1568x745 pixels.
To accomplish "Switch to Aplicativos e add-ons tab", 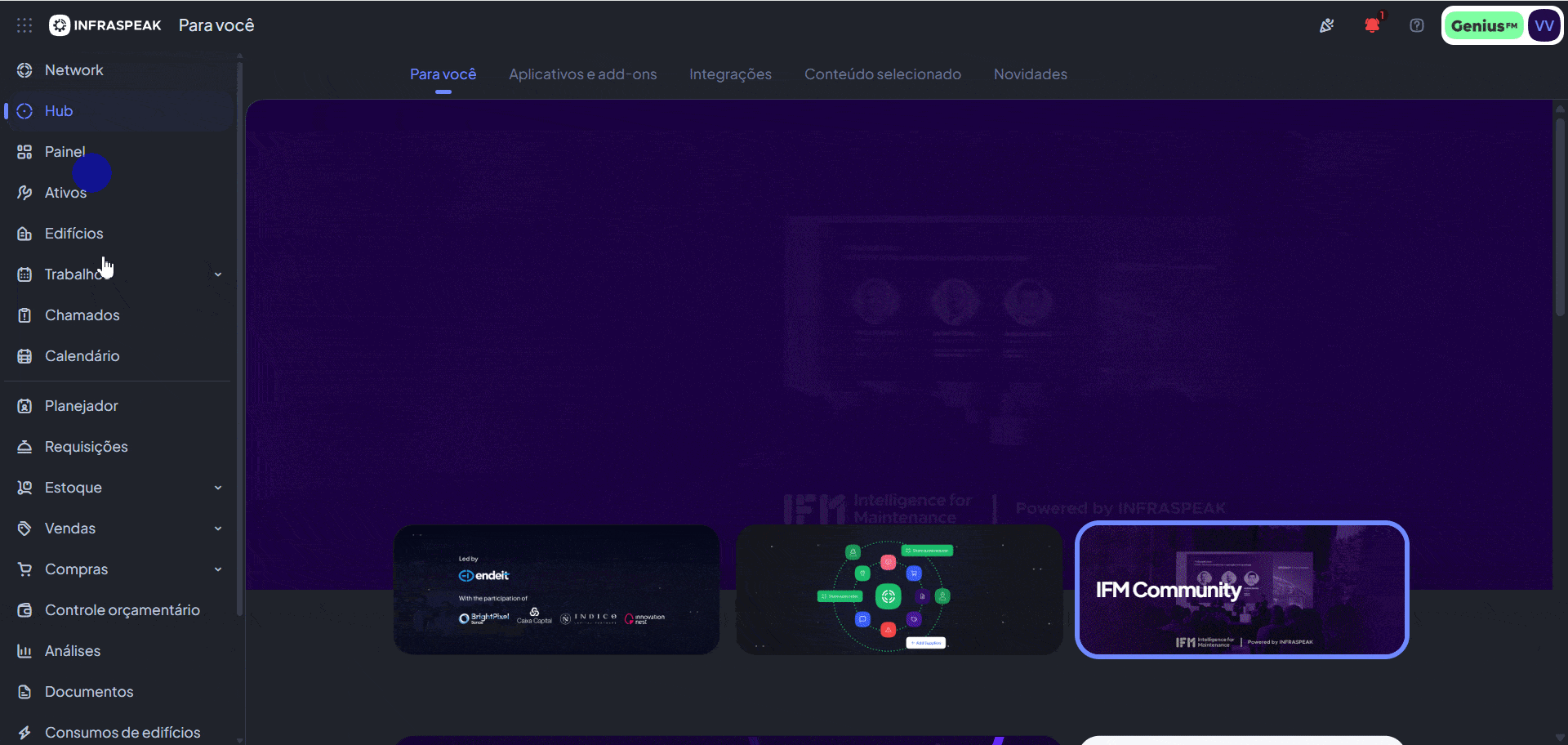I will (x=582, y=74).
